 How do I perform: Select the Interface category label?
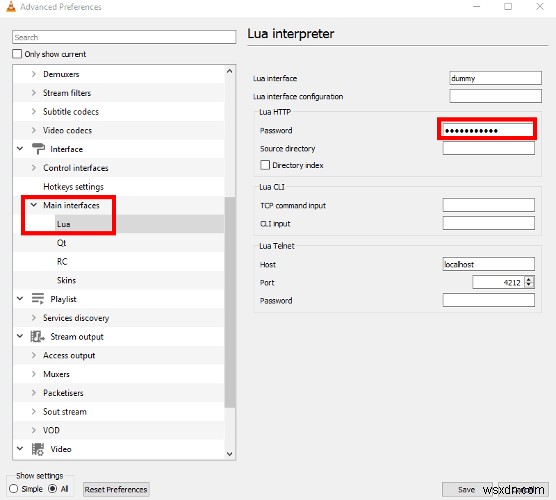point(67,149)
